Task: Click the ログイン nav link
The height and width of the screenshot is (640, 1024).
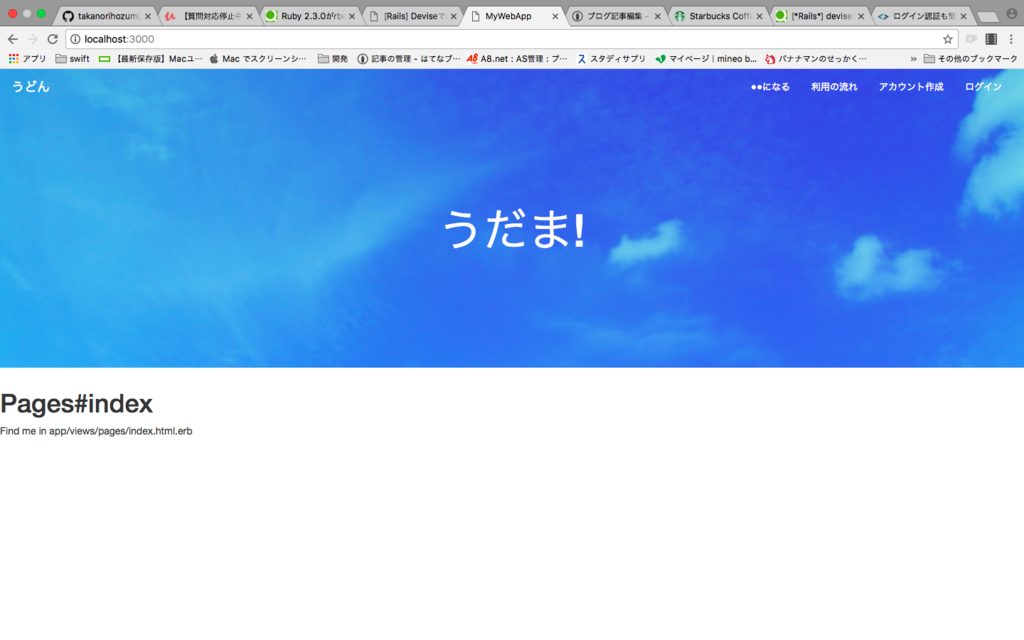Action: pyautogui.click(x=983, y=87)
